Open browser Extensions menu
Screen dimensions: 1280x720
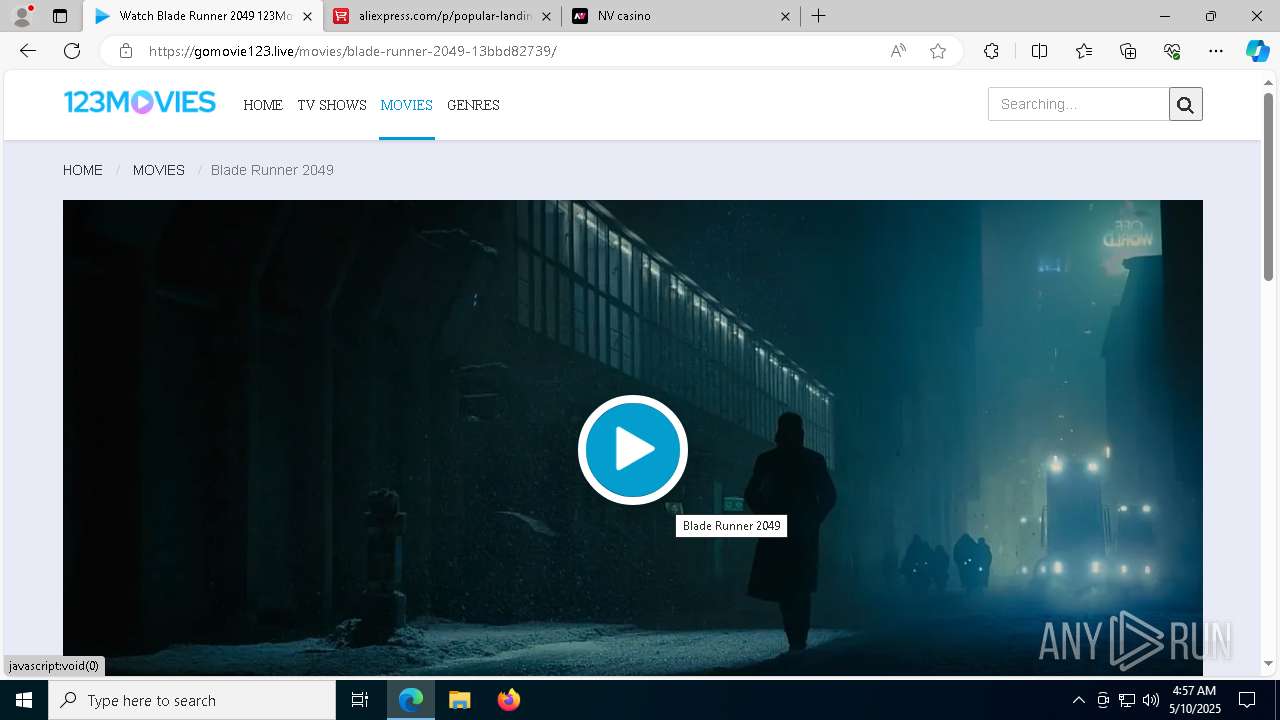pos(991,51)
